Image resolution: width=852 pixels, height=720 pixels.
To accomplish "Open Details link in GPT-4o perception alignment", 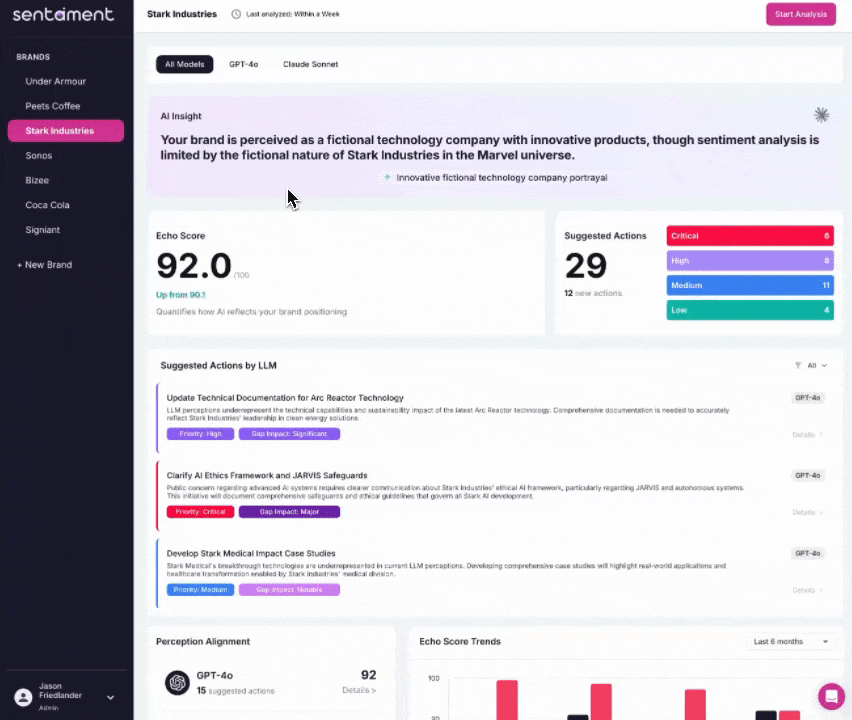I will (x=359, y=690).
